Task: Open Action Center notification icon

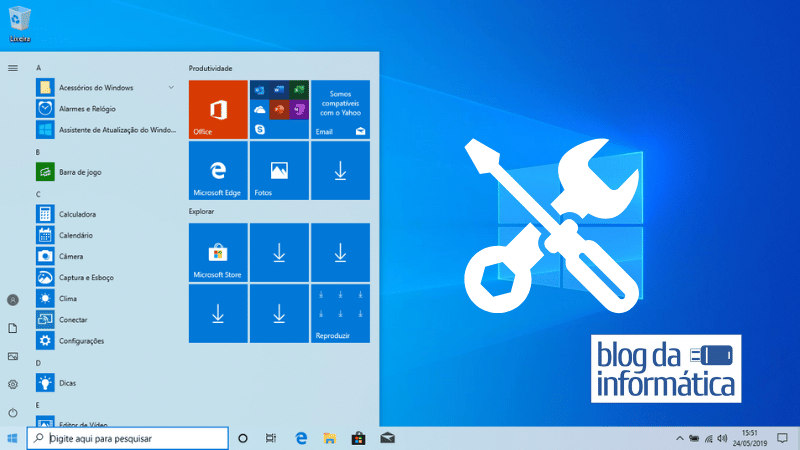Action: 782,438
